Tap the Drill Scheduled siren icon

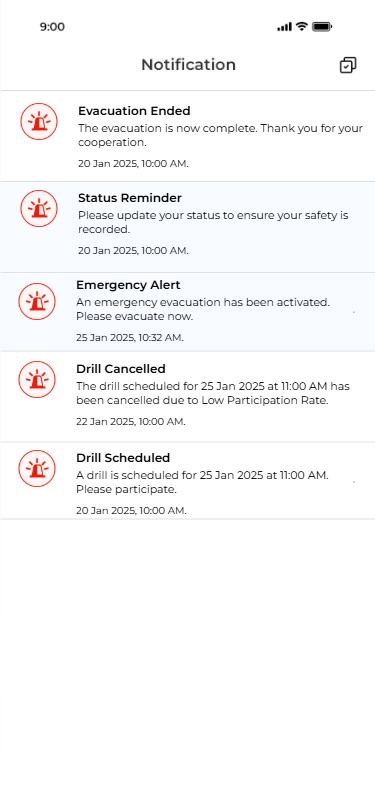click(37, 468)
